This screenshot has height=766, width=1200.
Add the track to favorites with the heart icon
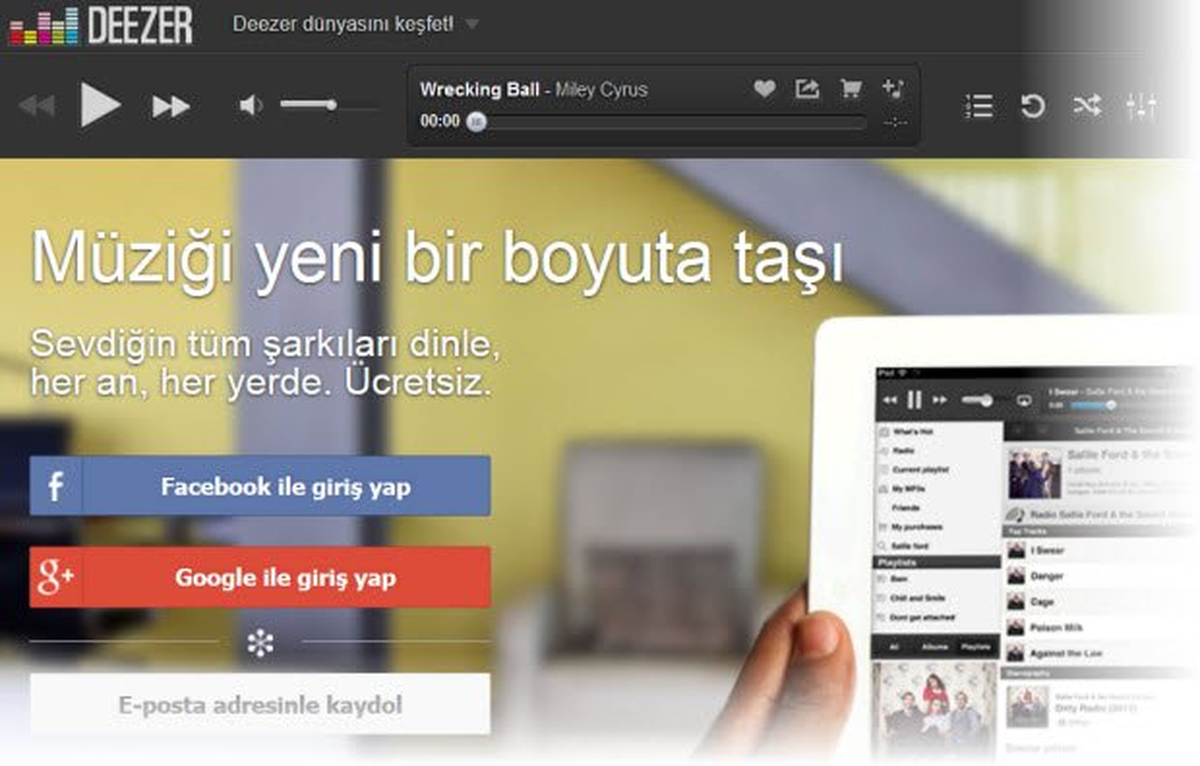764,88
